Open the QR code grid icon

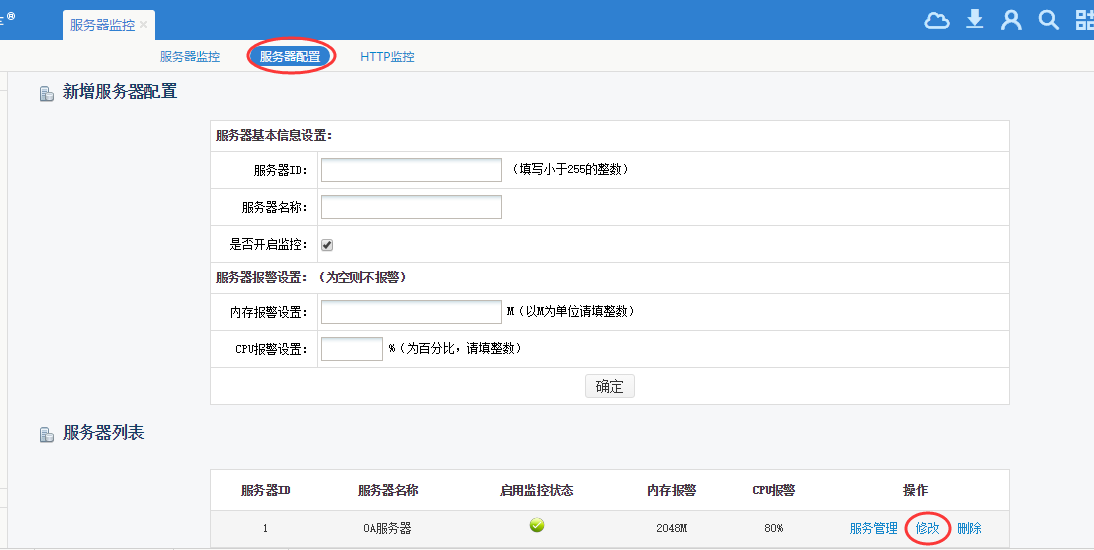tap(1084, 21)
